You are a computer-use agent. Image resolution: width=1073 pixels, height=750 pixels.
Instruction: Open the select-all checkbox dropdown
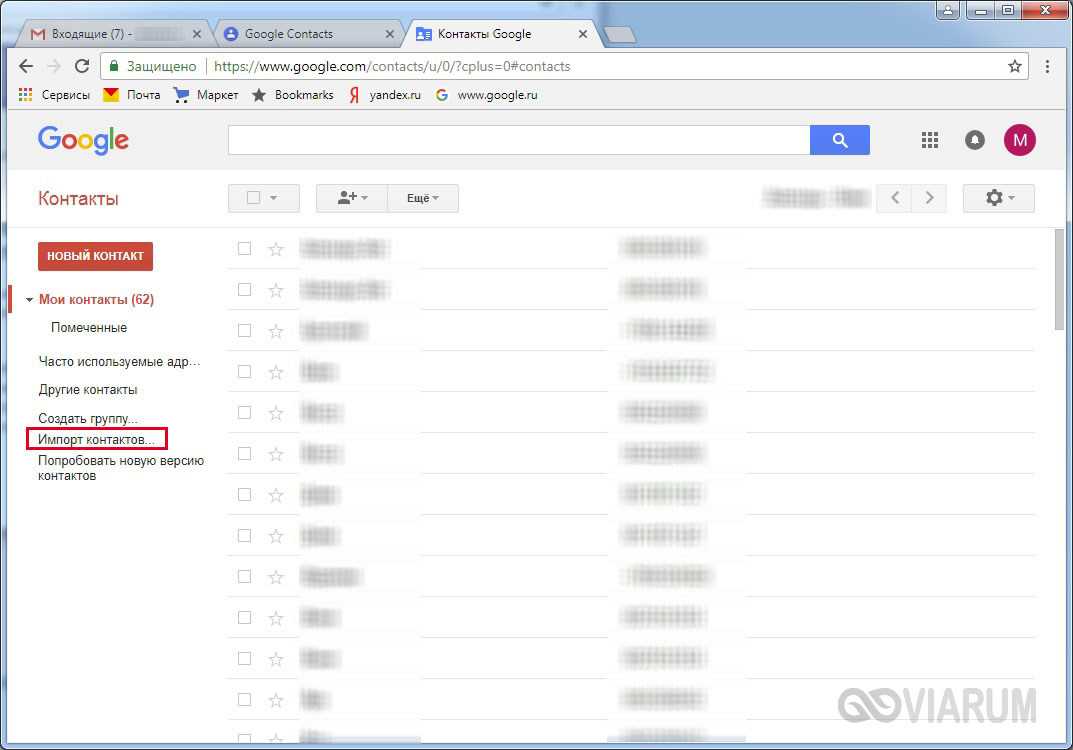click(264, 198)
